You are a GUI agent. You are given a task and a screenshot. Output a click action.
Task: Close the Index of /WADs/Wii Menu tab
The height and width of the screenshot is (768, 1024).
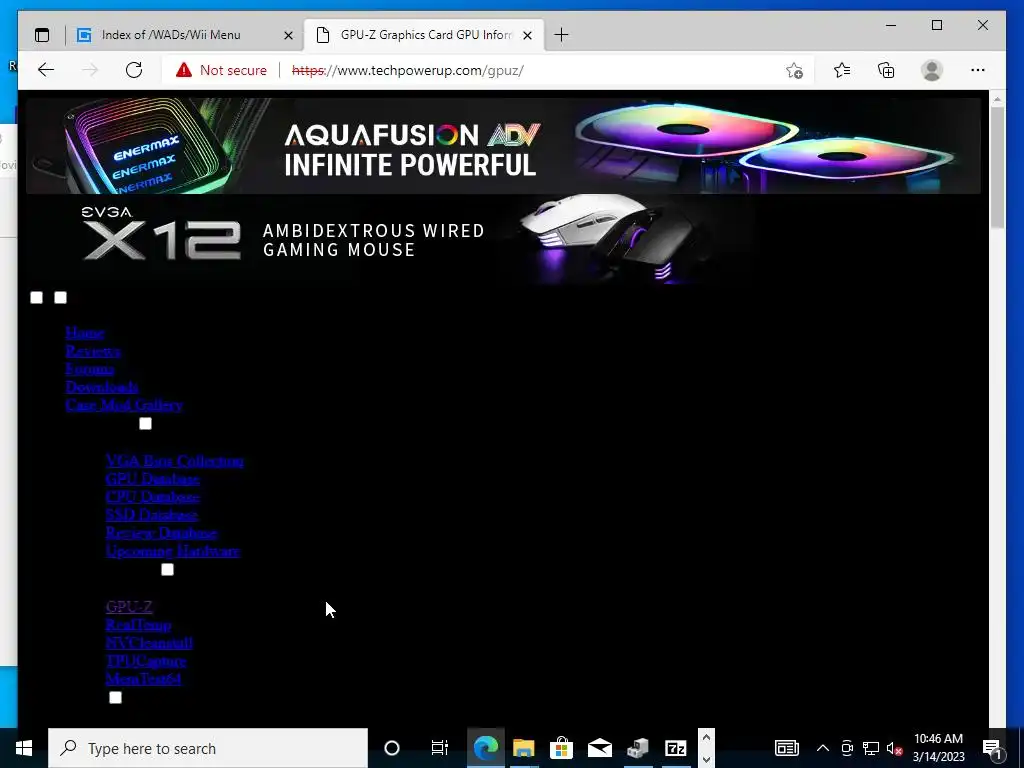click(288, 35)
